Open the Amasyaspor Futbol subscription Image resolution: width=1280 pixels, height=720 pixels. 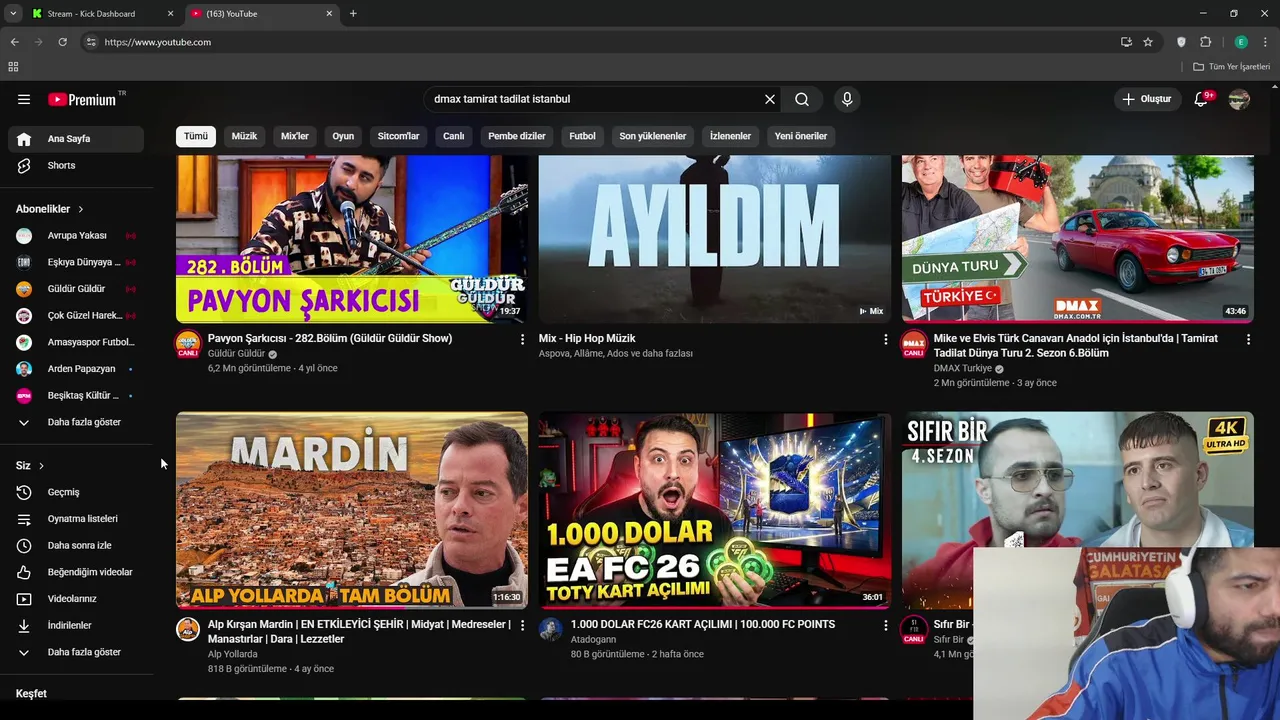[76, 342]
